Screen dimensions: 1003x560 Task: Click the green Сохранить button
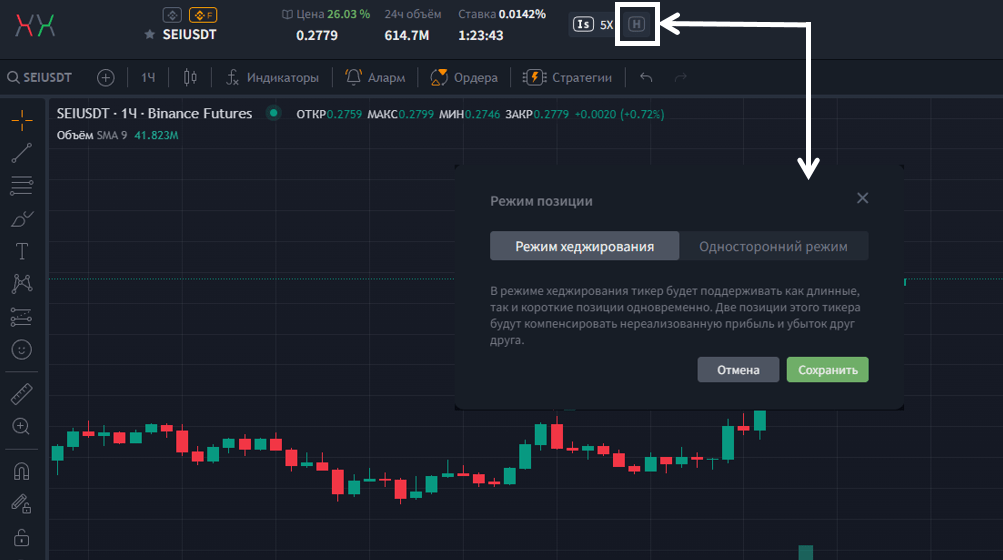coord(828,370)
